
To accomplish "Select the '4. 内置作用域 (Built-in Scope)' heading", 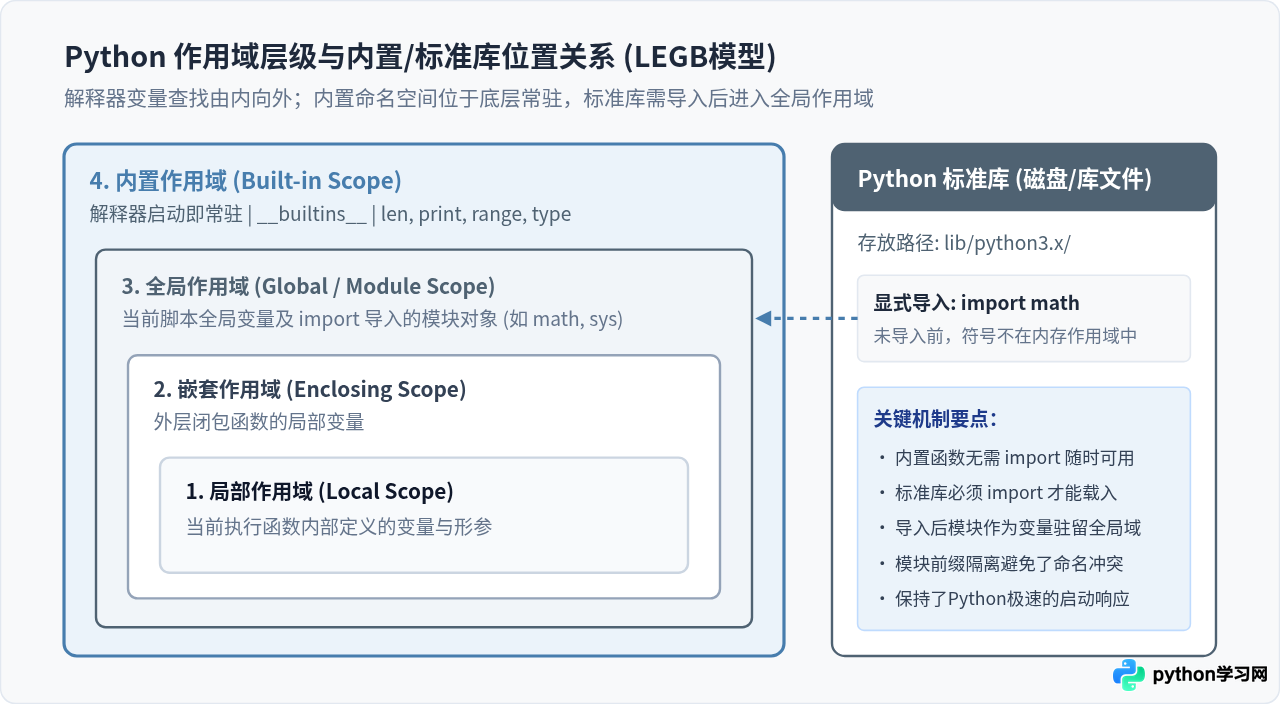I will (x=245, y=181).
